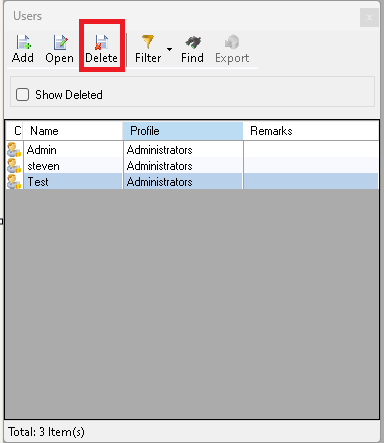The image size is (384, 443).
Task: Click the Filter funnel icon
Action: tap(148, 42)
